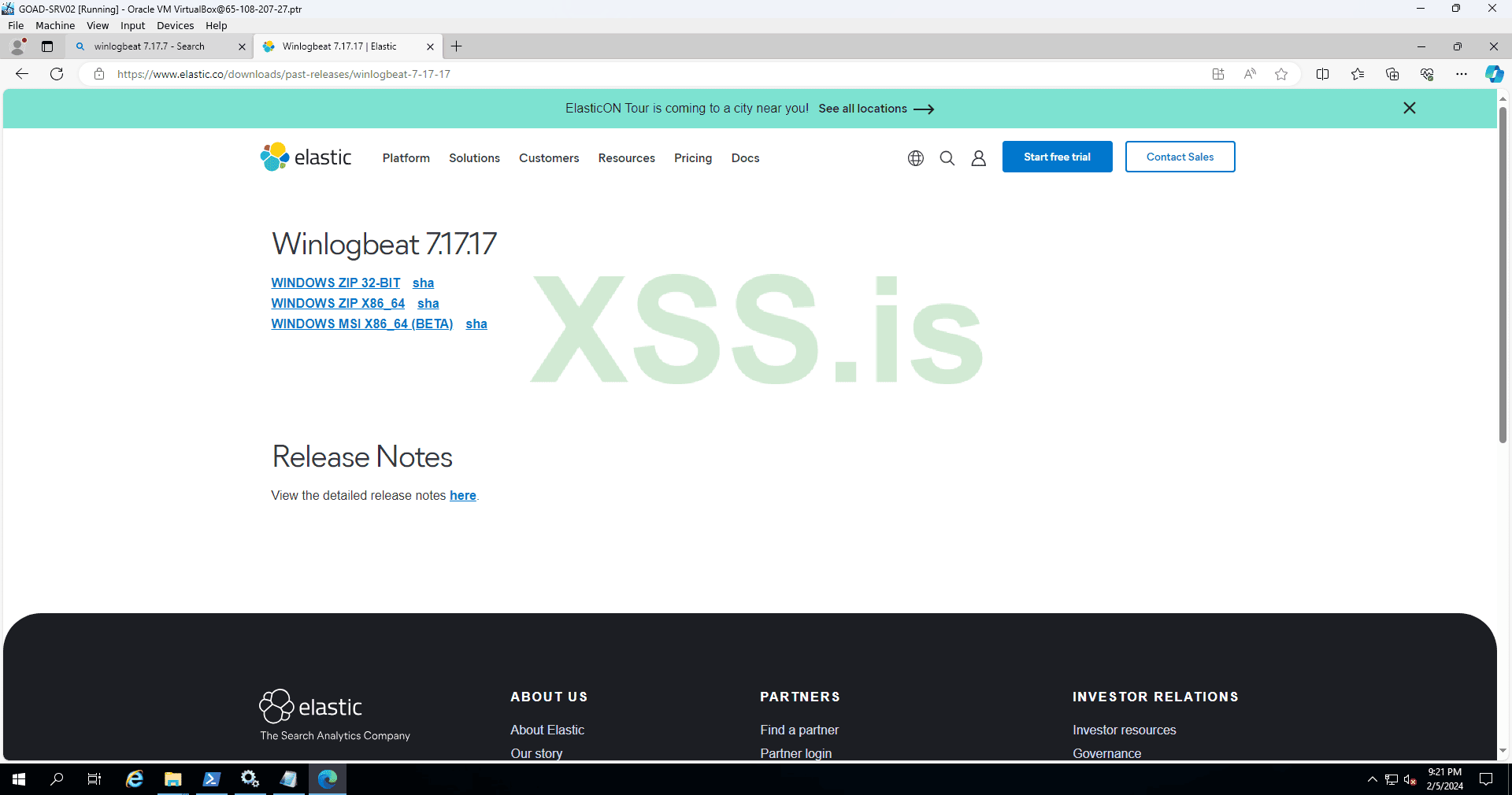This screenshot has height=795, width=1512.
Task: Download WINDOWS ZIP X86_64
Action: [x=338, y=303]
